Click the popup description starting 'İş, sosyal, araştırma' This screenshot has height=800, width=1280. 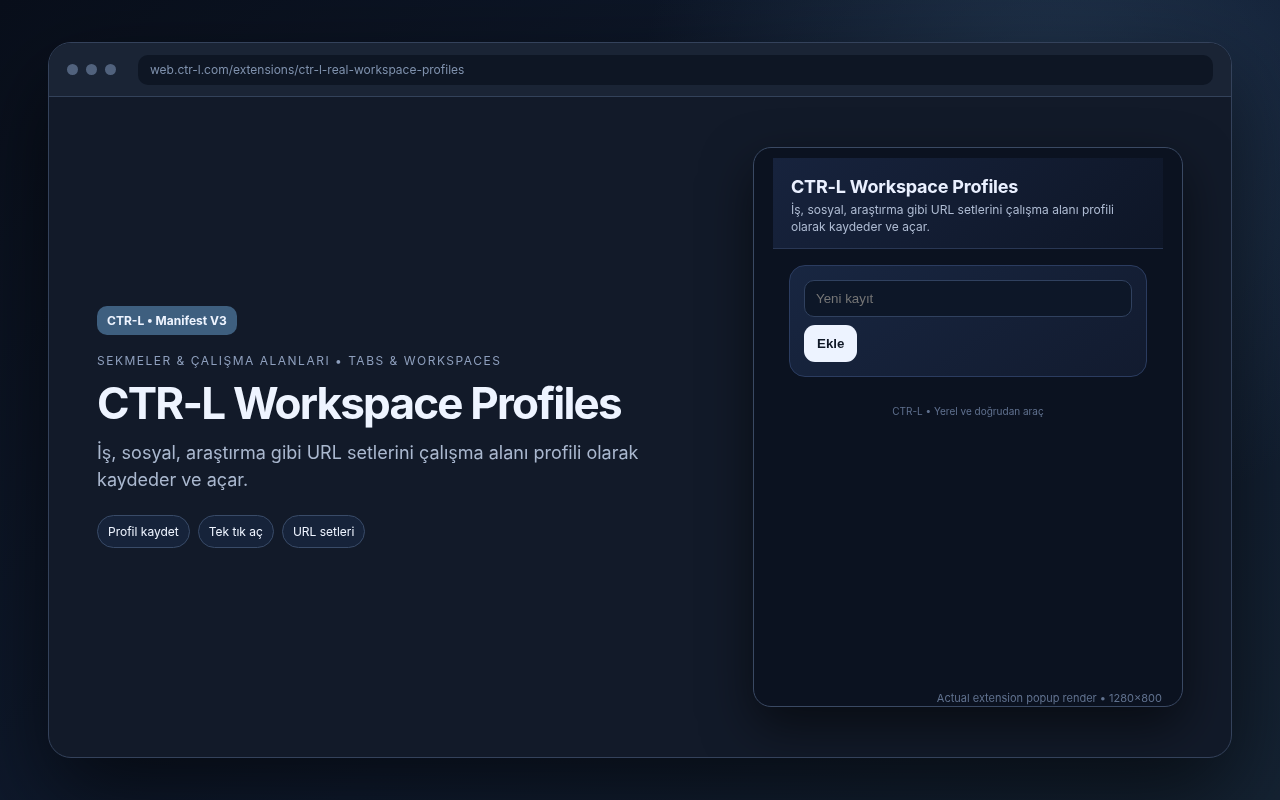952,218
